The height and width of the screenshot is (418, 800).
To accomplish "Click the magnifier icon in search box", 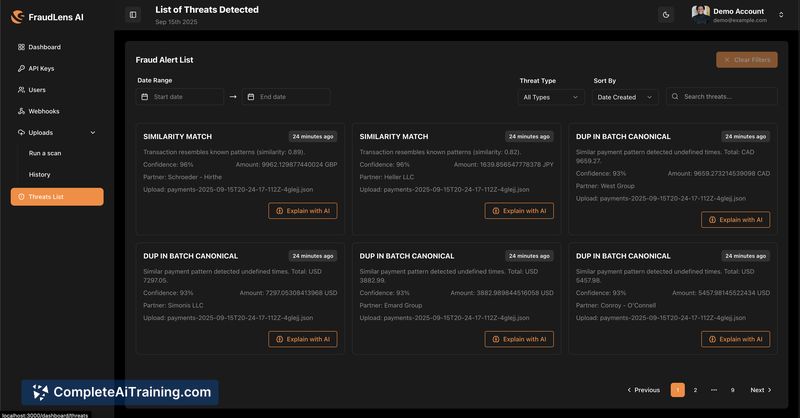I will click(675, 96).
